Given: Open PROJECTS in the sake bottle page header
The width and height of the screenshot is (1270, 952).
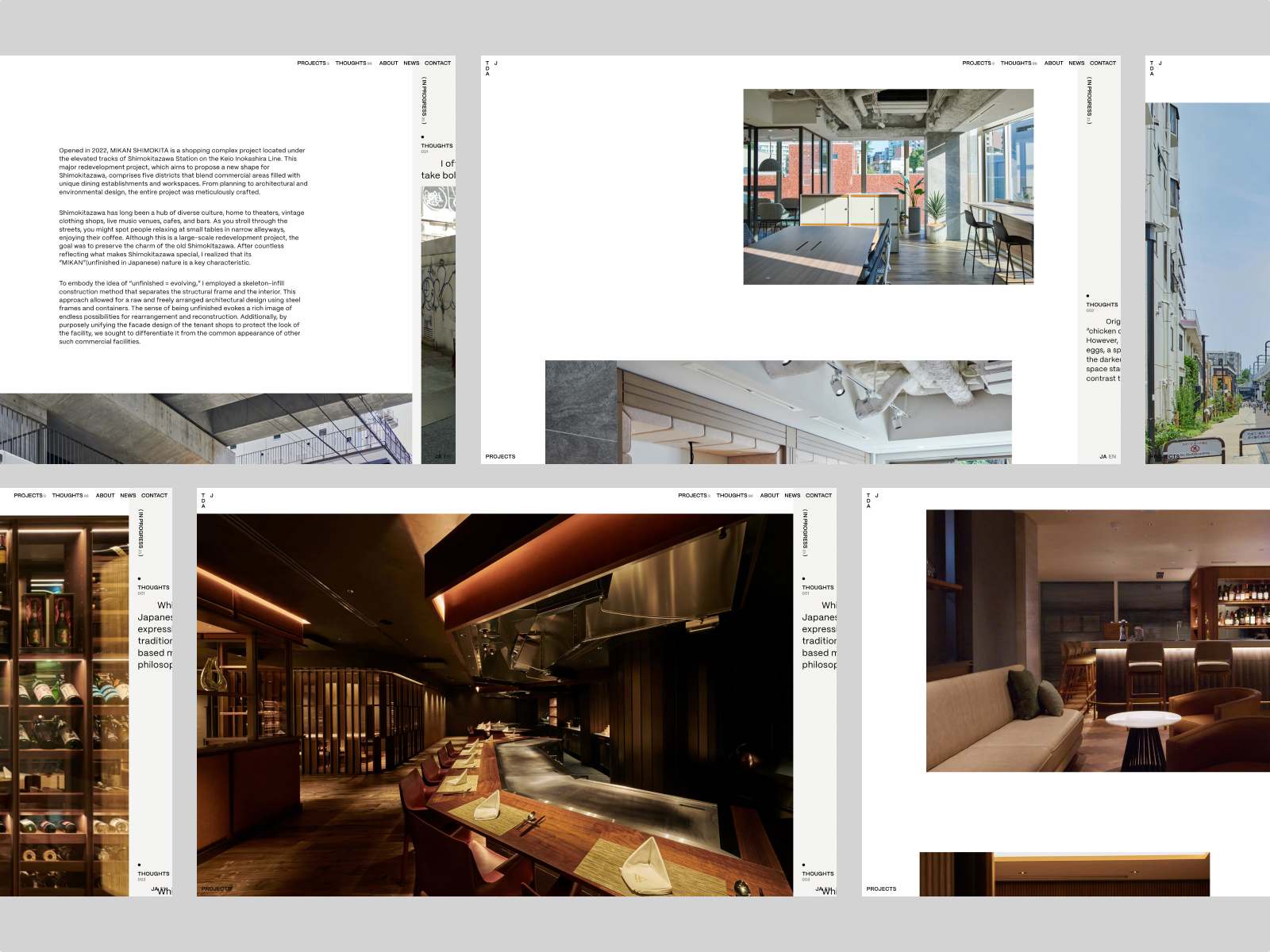Looking at the screenshot, I should (29, 496).
